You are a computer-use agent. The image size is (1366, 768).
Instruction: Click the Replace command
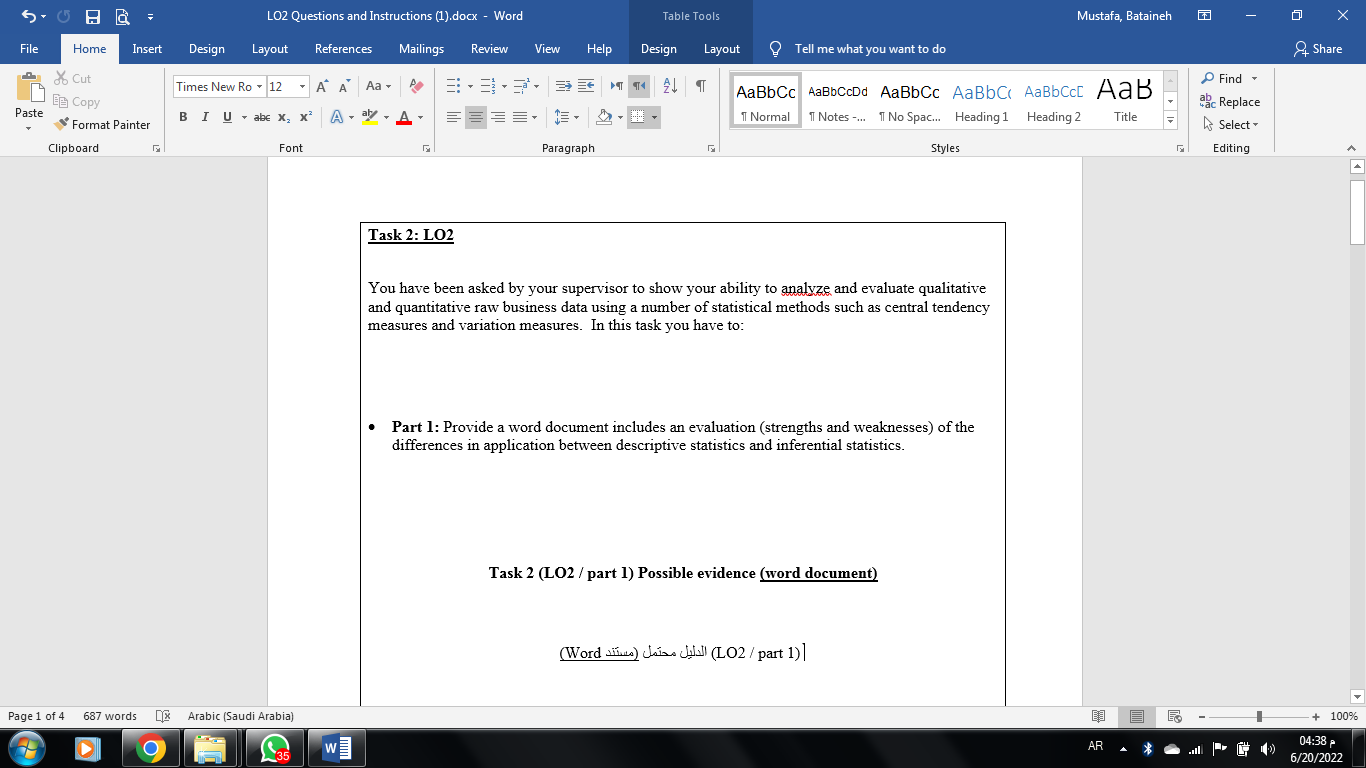point(1236,101)
